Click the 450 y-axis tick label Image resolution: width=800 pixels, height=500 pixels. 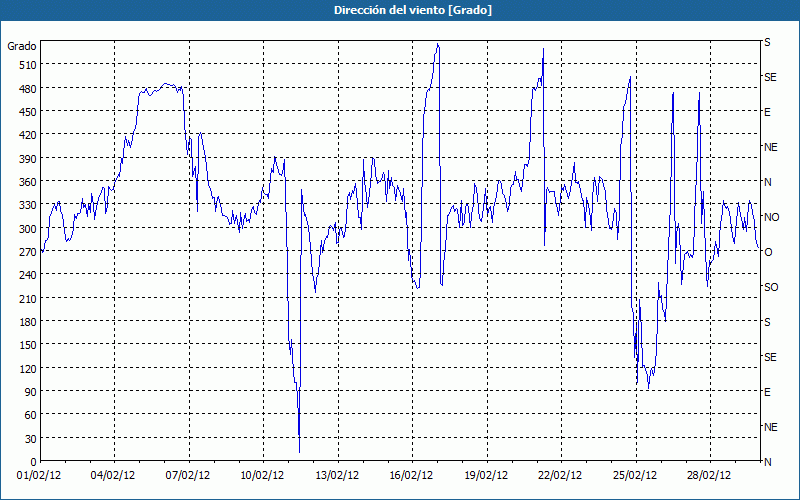pos(27,112)
